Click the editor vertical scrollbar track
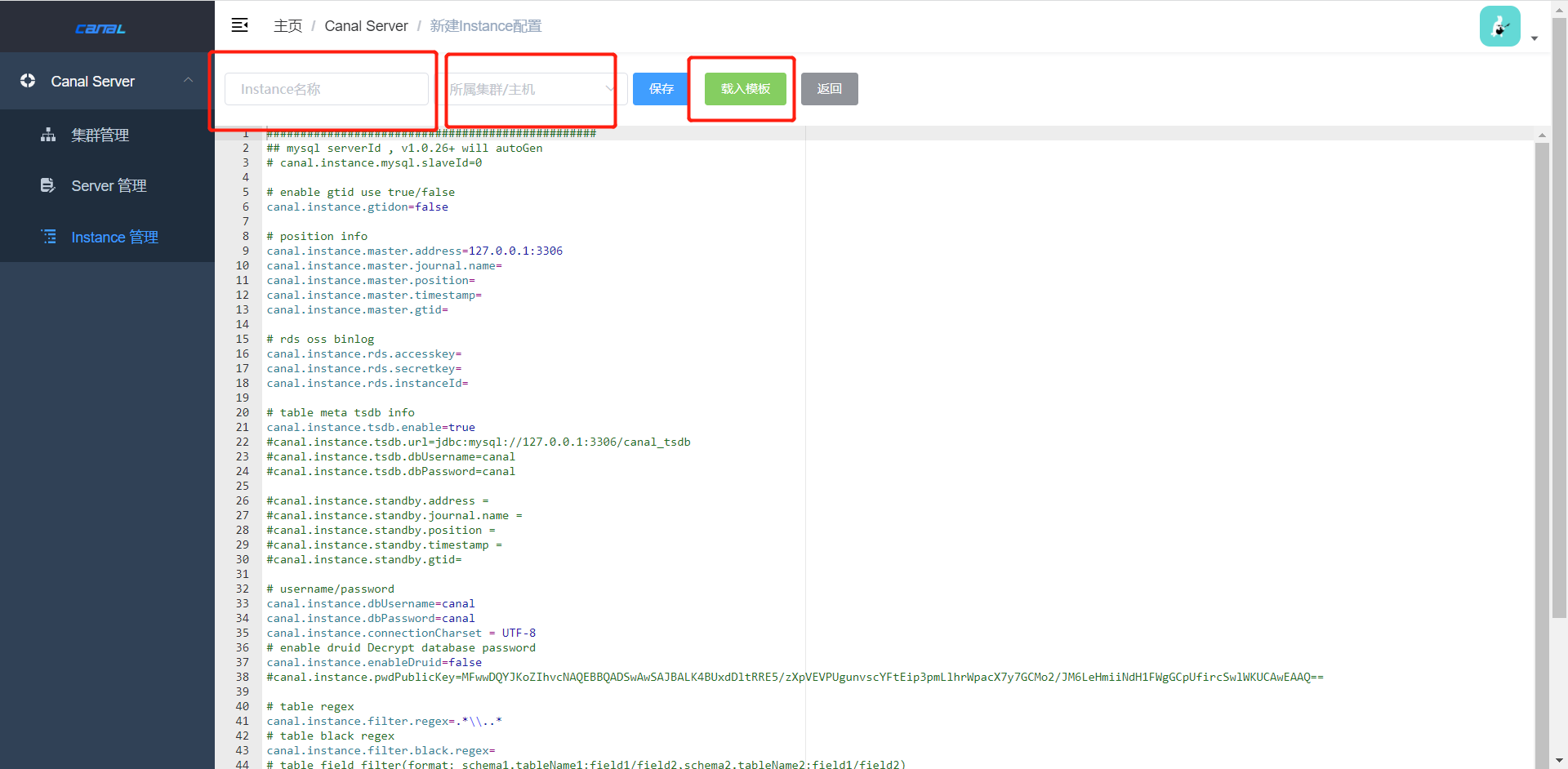 point(1542,454)
